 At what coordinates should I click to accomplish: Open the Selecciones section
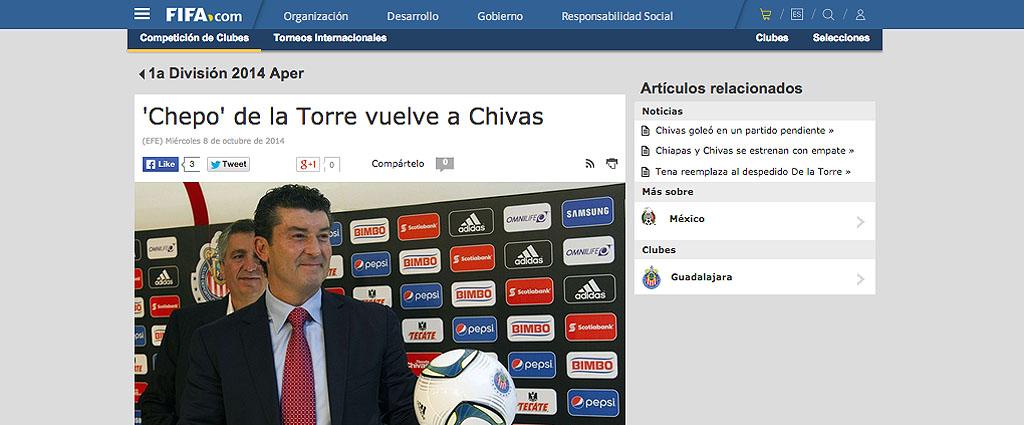click(841, 38)
